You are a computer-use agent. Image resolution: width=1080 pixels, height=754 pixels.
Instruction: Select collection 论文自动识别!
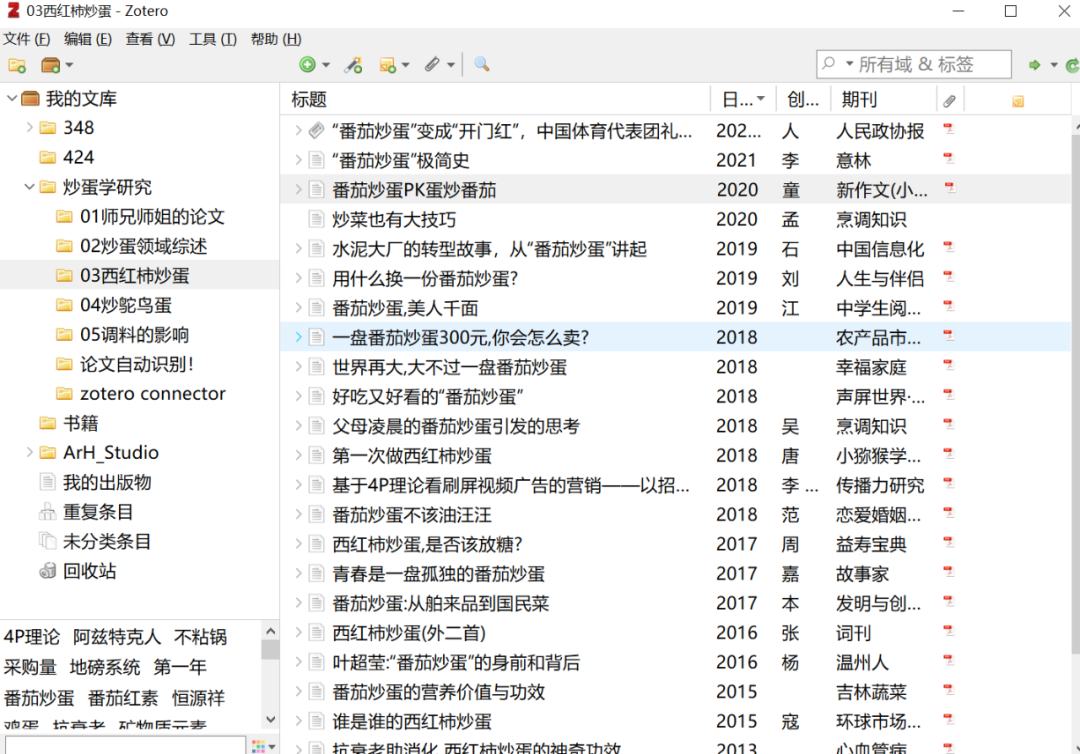pyautogui.click(x=136, y=364)
